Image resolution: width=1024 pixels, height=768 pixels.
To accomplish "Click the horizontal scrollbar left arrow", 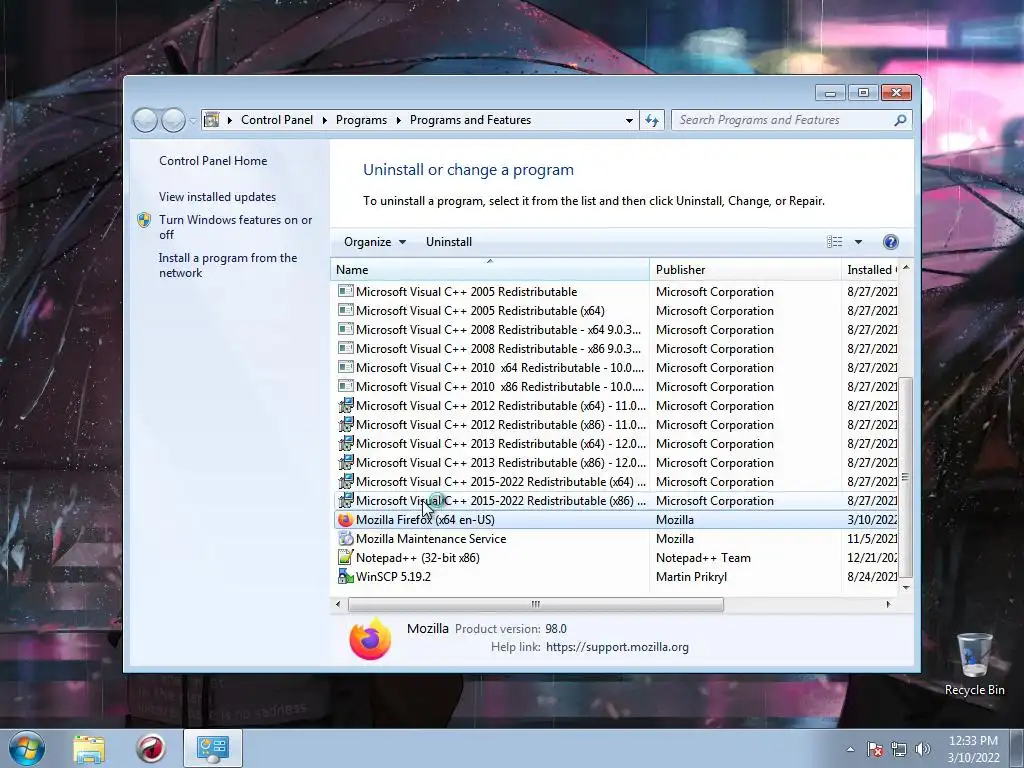I will point(338,604).
